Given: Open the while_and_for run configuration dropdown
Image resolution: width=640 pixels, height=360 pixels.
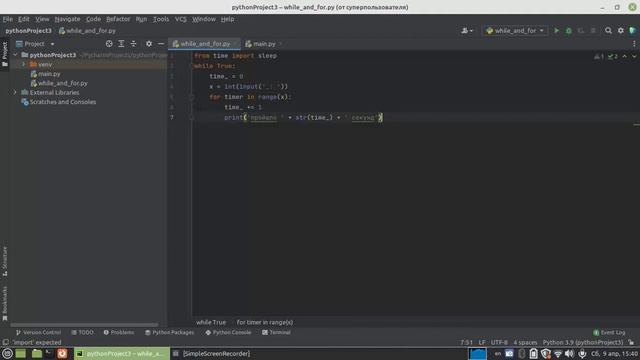Looking at the screenshot, I should click(515, 31).
